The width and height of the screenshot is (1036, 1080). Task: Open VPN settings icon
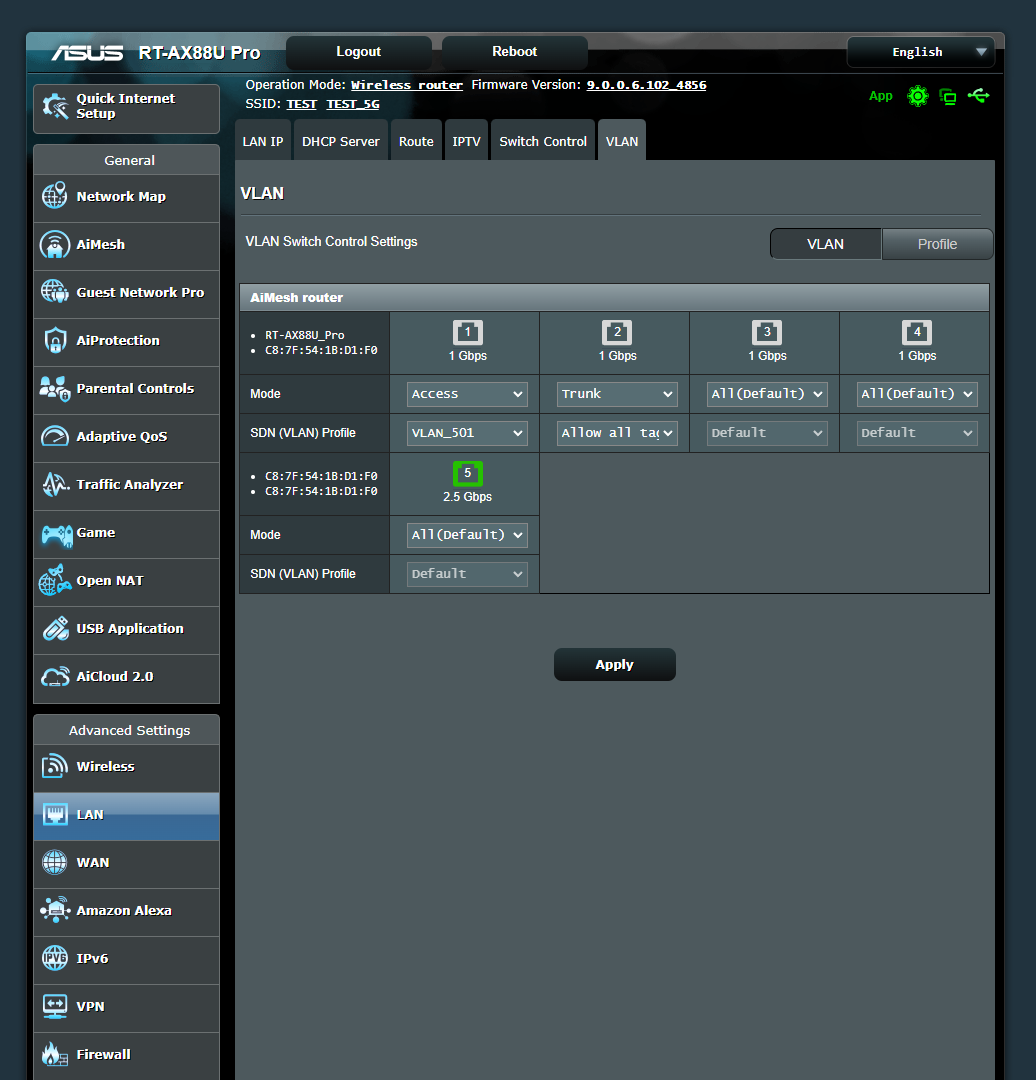click(55, 1006)
